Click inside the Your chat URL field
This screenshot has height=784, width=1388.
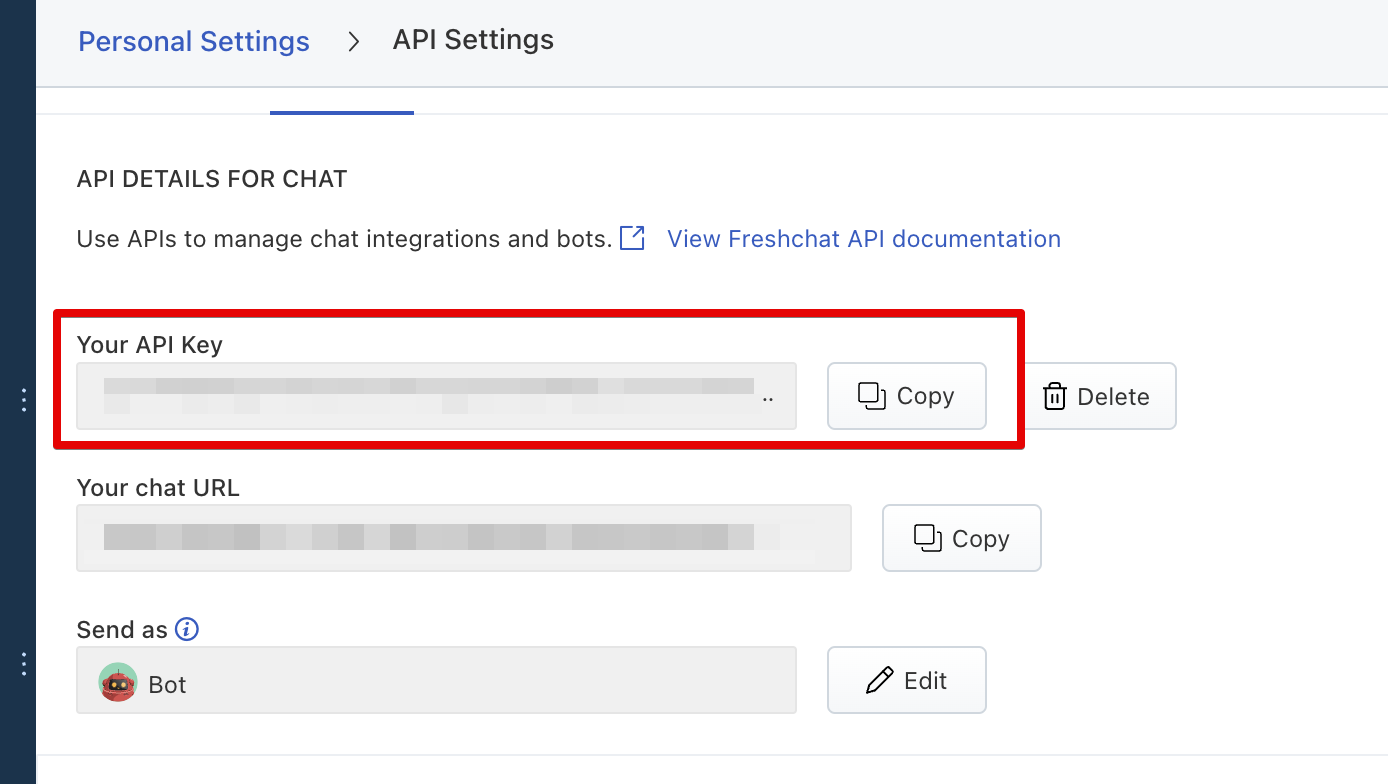click(x=463, y=538)
